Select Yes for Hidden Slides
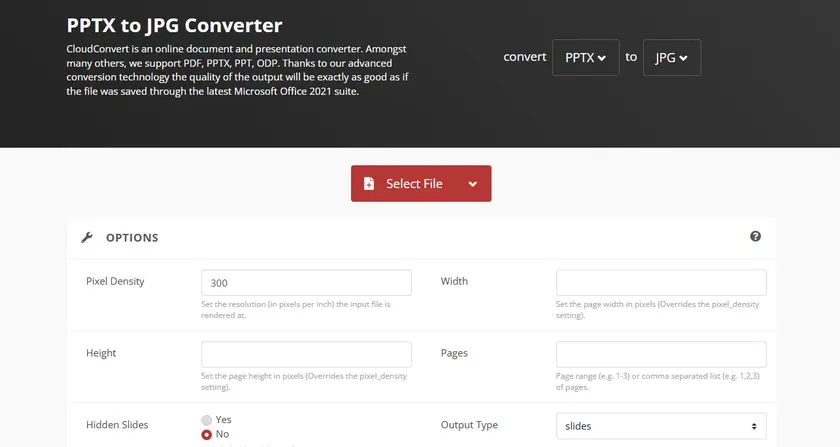The width and height of the screenshot is (840, 447). click(207, 420)
